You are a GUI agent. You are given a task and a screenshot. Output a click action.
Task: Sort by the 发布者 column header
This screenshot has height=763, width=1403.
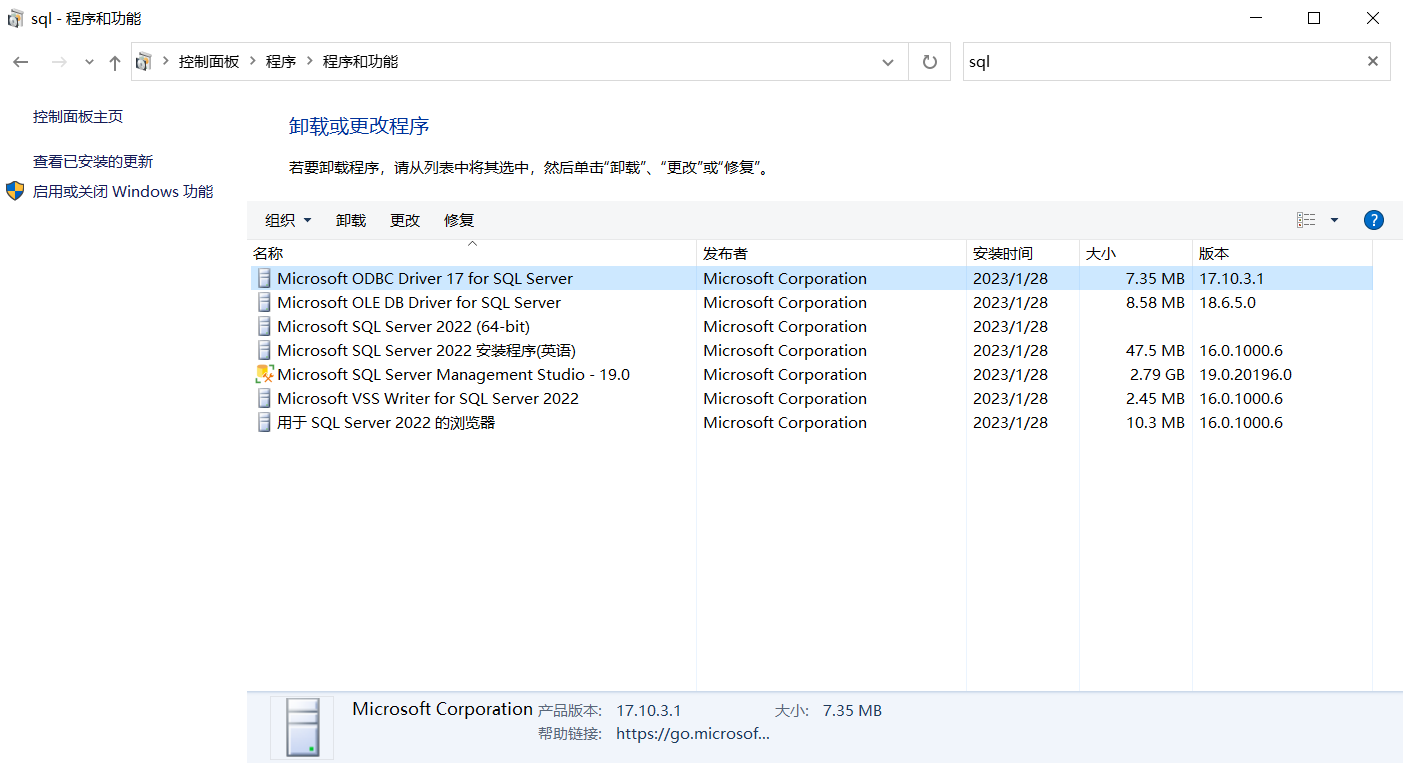tap(831, 254)
